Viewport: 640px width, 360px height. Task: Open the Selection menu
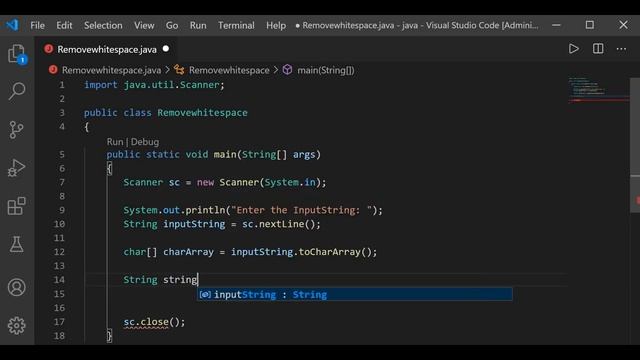(x=103, y=25)
